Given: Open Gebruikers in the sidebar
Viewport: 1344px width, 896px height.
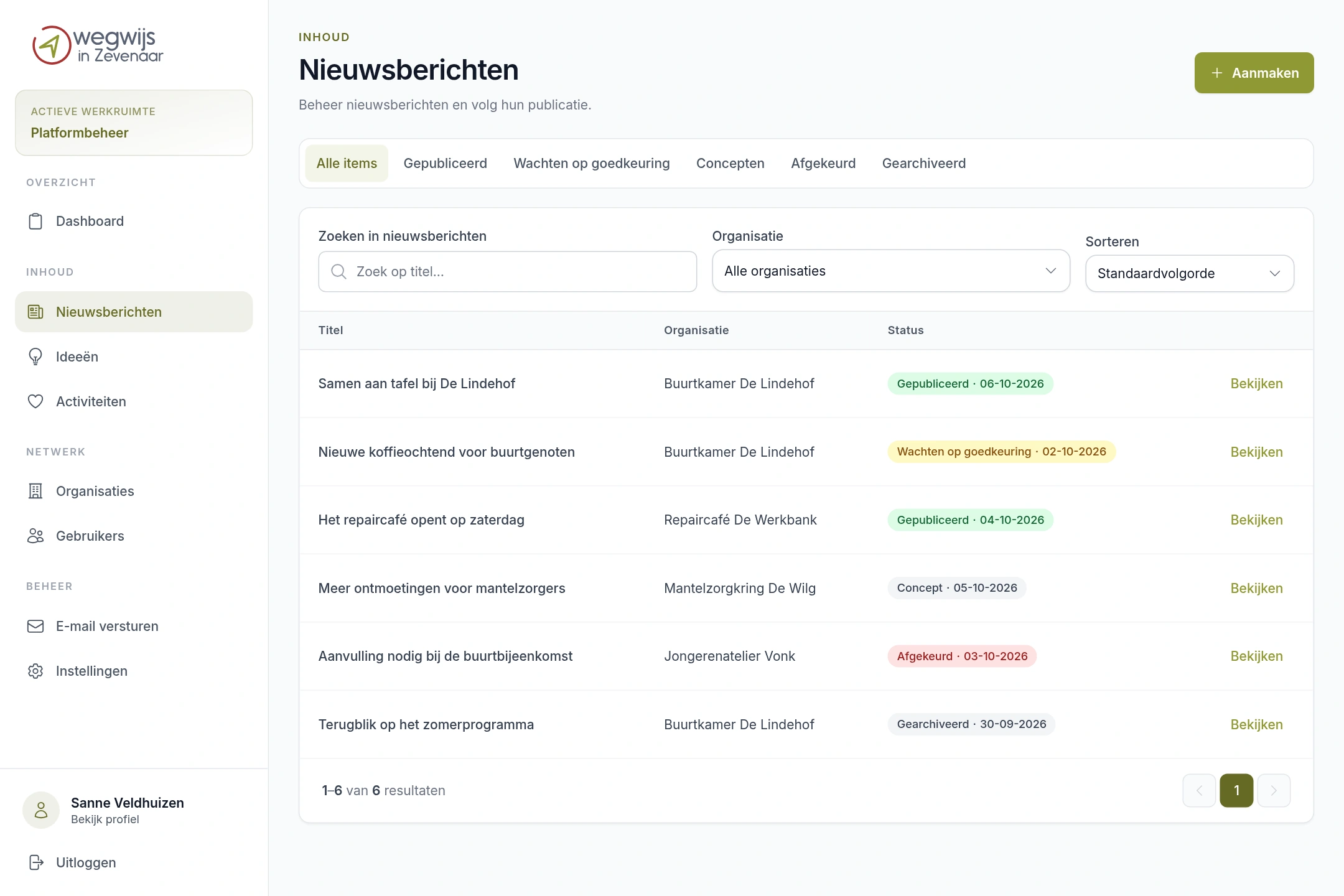Looking at the screenshot, I should click(x=134, y=536).
